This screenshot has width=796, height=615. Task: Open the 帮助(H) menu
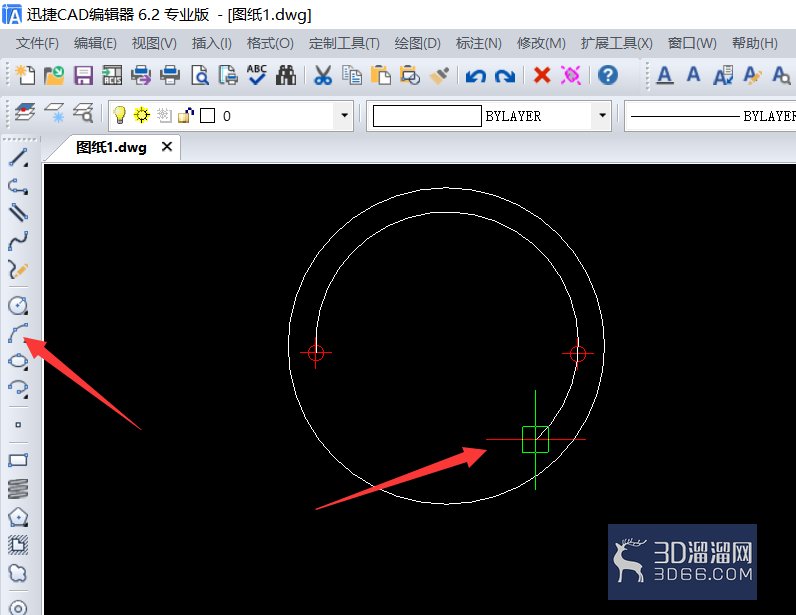point(755,44)
